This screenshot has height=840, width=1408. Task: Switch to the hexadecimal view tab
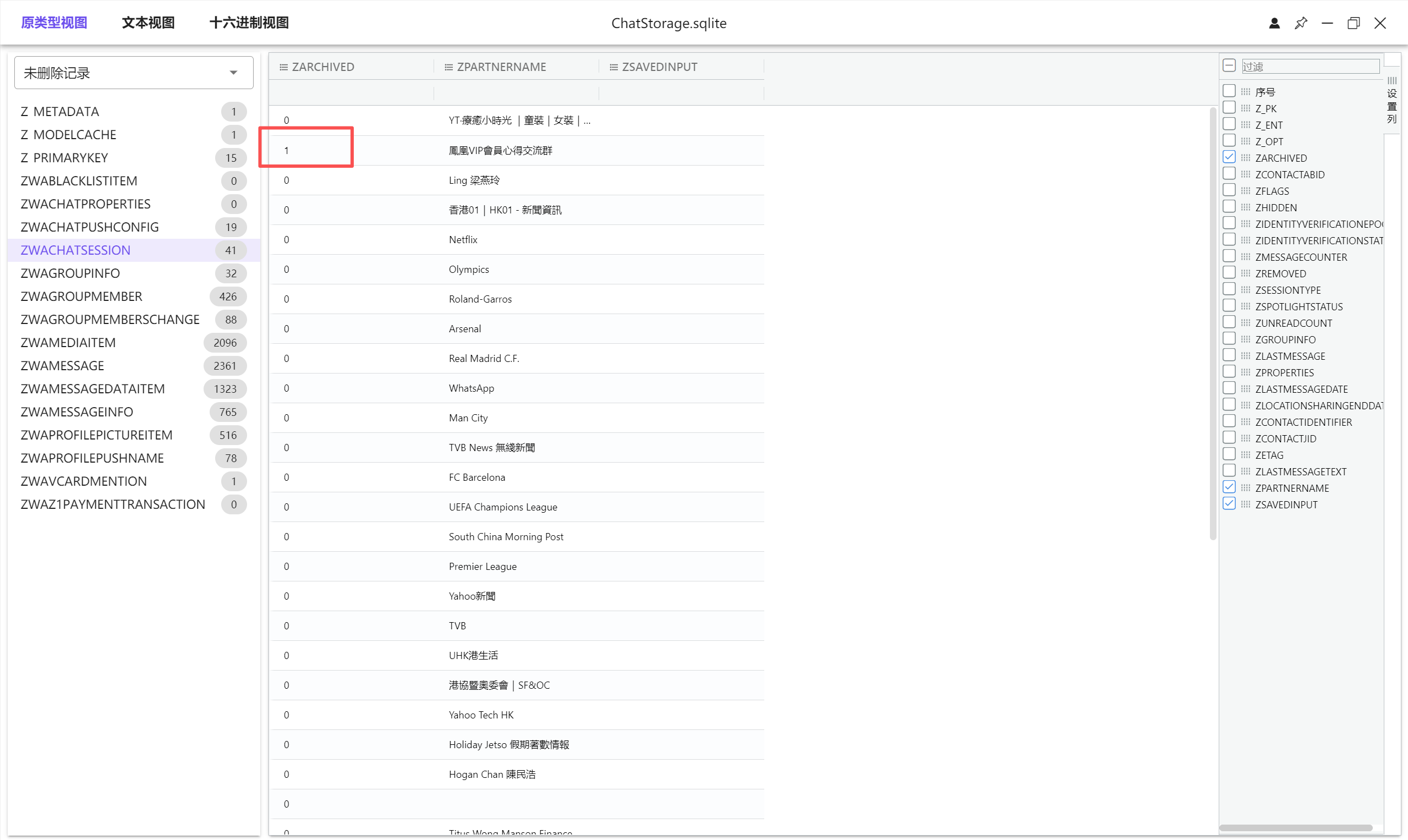tap(249, 23)
